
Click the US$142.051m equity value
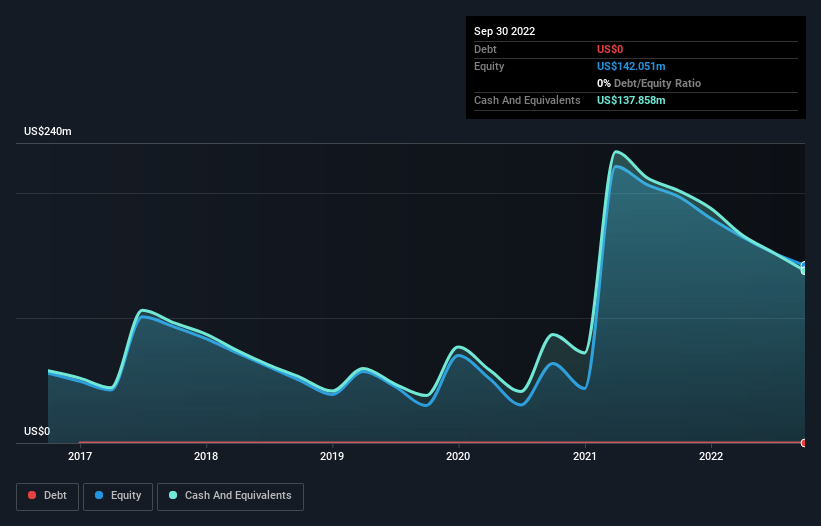tap(631, 66)
